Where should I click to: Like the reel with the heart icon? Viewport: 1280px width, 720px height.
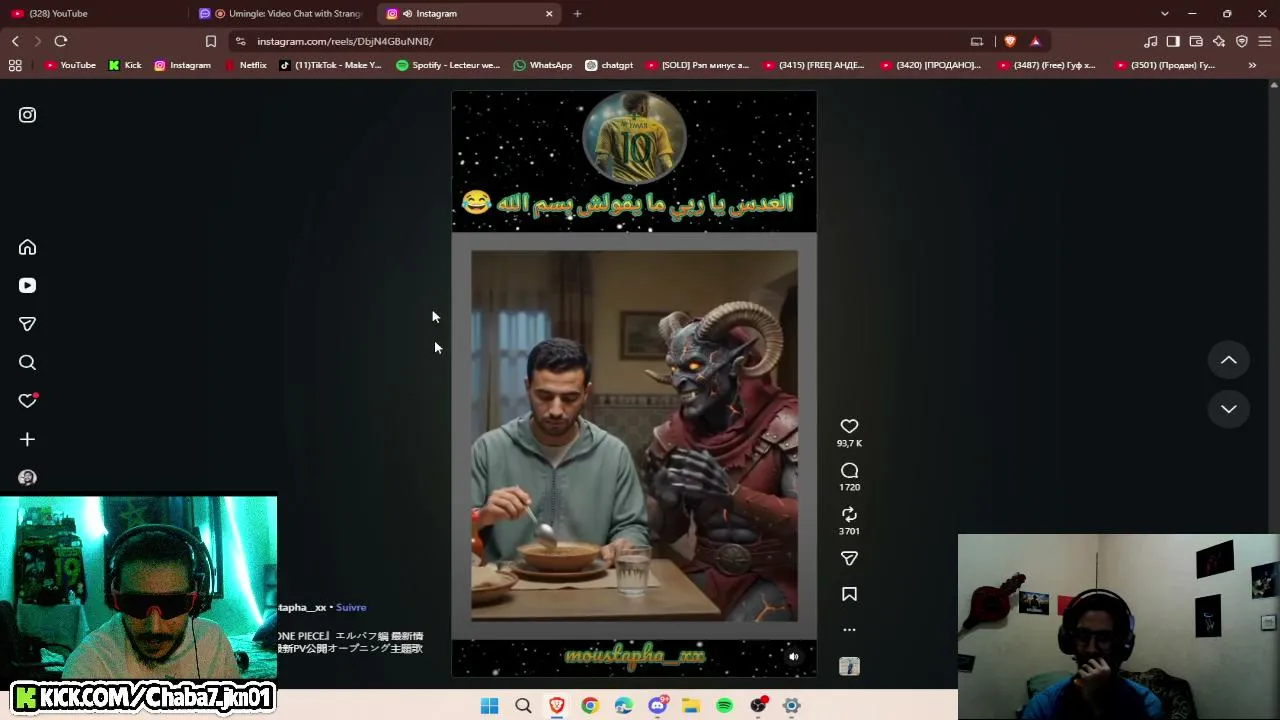tap(849, 426)
